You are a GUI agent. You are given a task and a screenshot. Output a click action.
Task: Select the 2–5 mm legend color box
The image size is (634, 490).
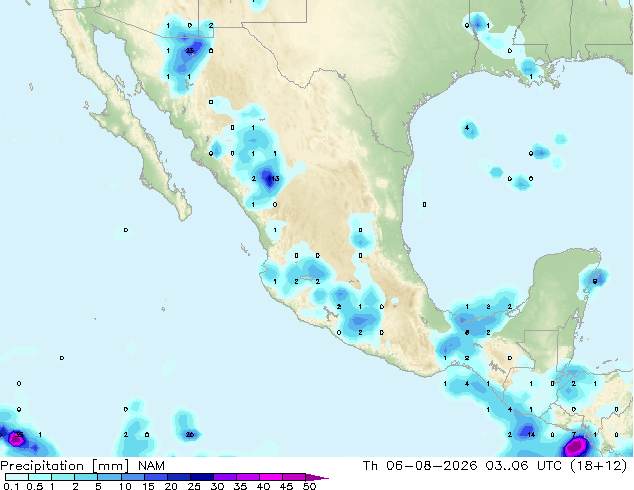[x=86, y=477]
